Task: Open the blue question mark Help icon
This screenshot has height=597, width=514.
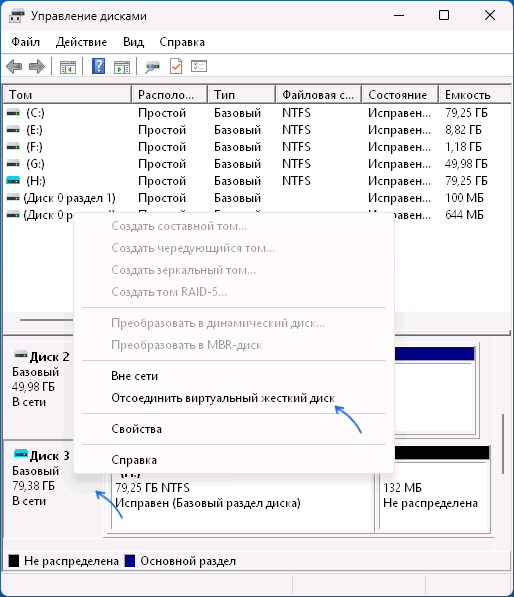Action: point(98,66)
